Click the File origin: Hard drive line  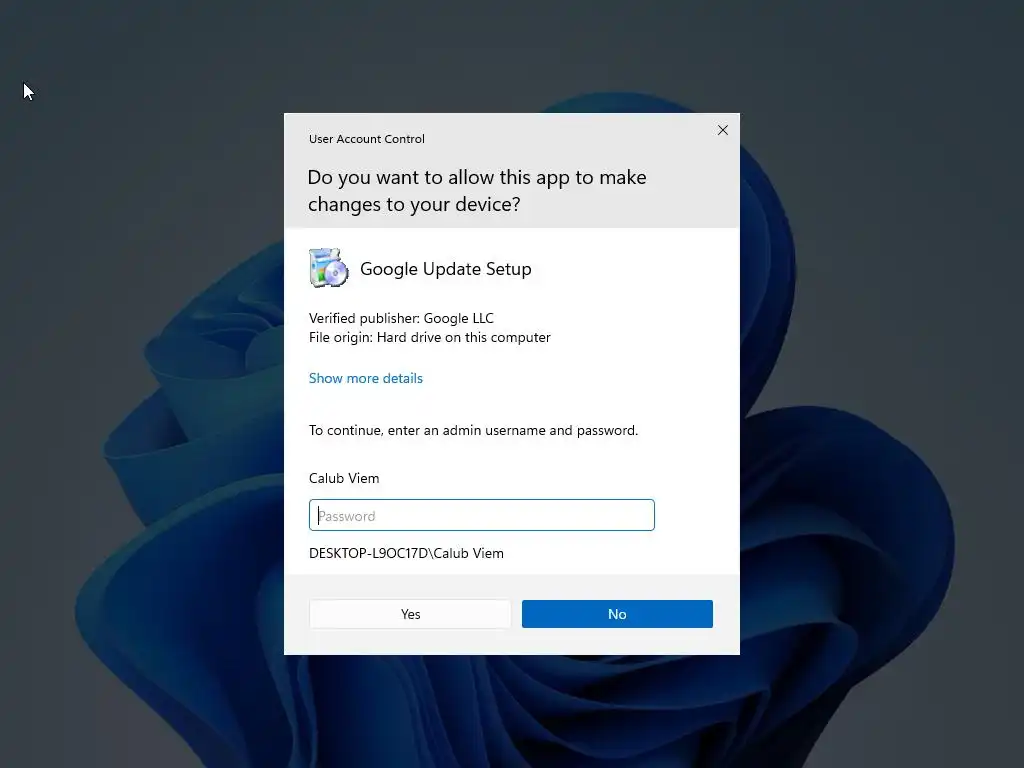pos(430,338)
